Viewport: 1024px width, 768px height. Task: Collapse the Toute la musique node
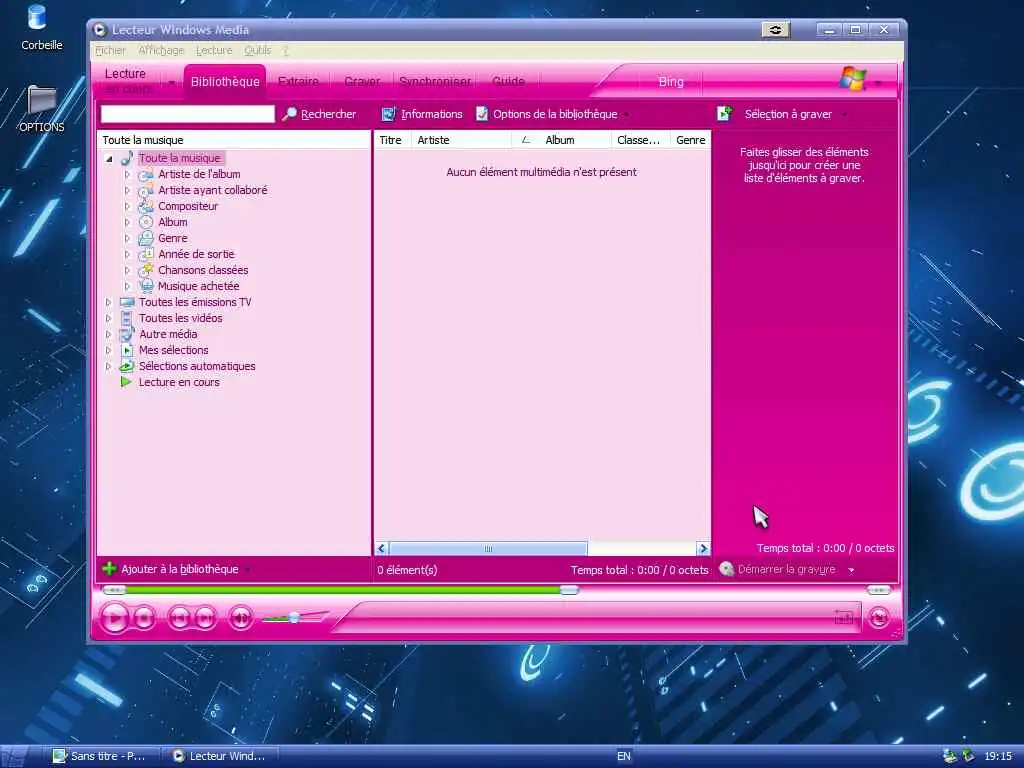tap(109, 159)
